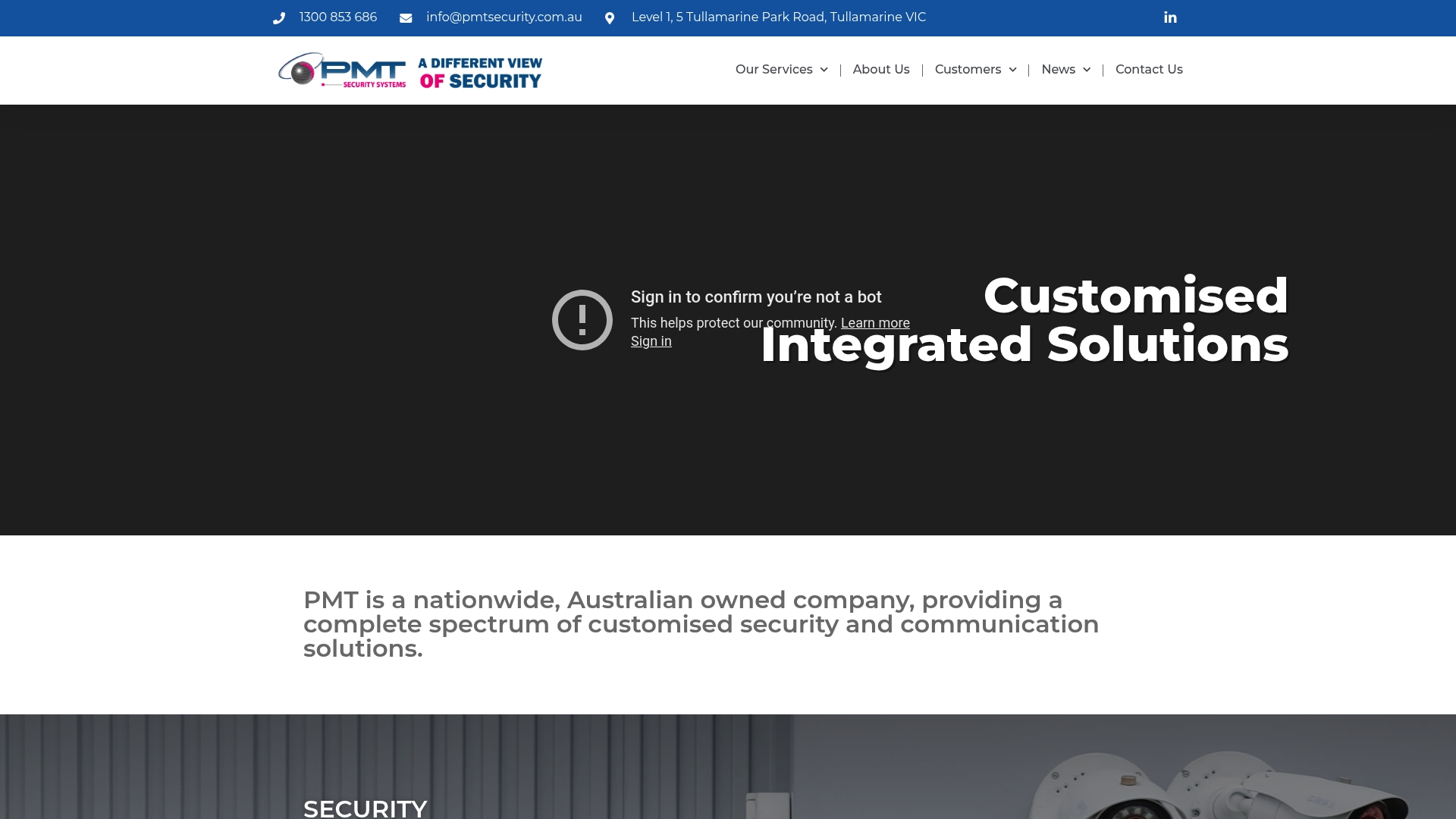
Task: Expand the News dropdown chevron
Action: pyautogui.click(x=1086, y=70)
